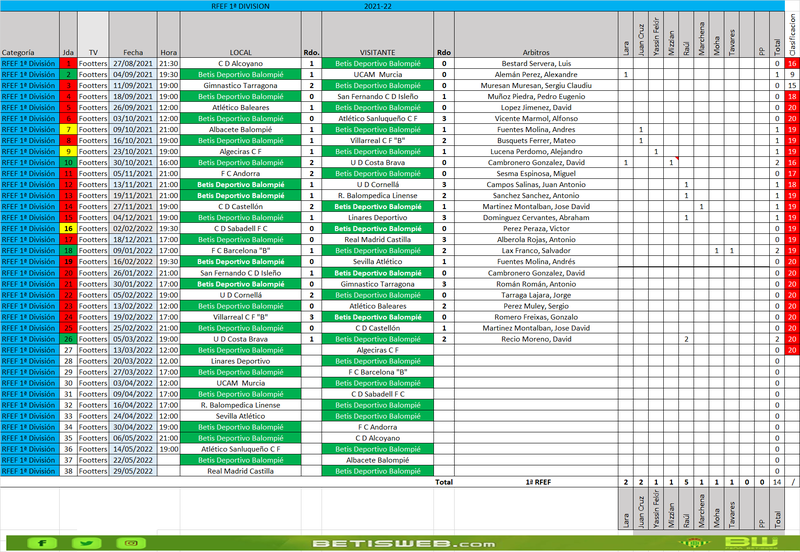Select referee Perez Peraza, Victor
Screen dimensions: 800x552
[536, 229]
